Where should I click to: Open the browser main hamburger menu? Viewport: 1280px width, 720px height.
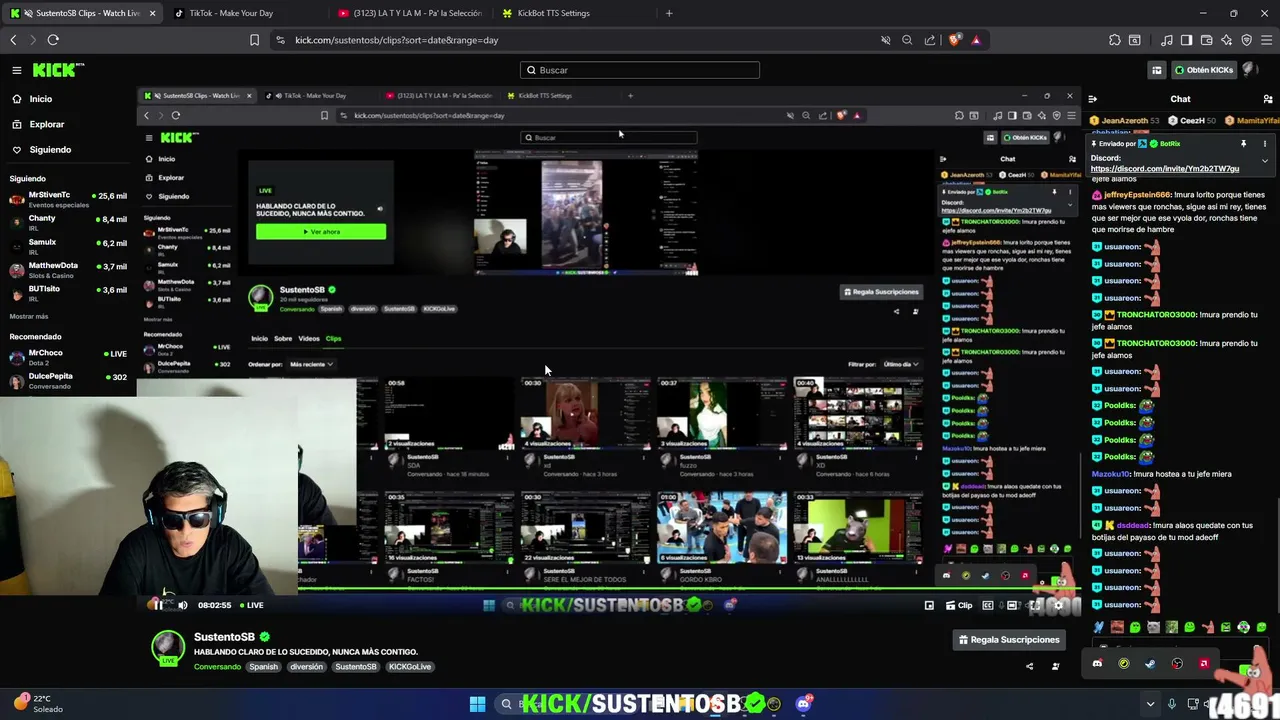click(1267, 40)
